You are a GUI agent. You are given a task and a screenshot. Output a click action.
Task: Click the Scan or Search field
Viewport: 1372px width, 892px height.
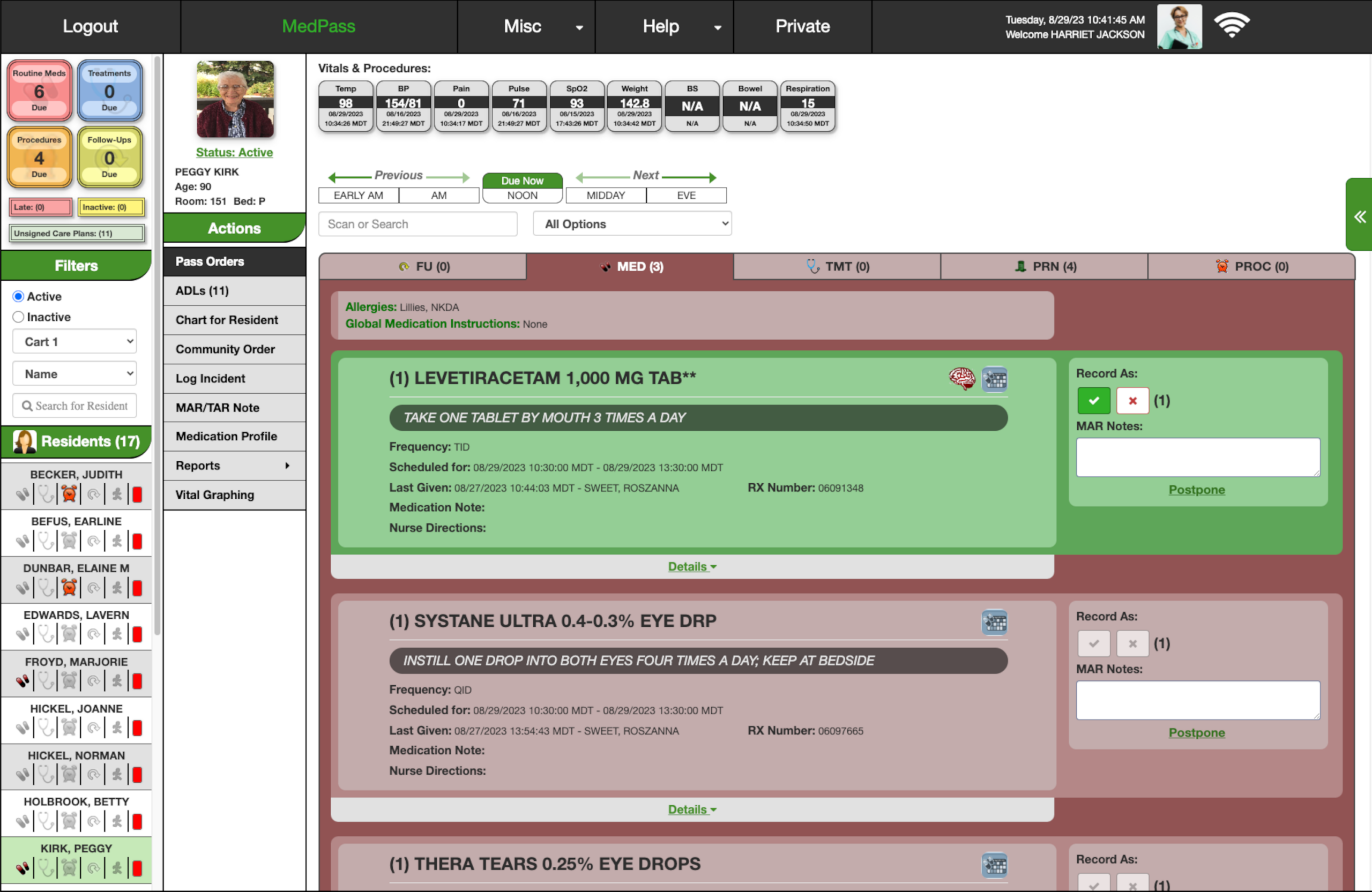tap(417, 223)
